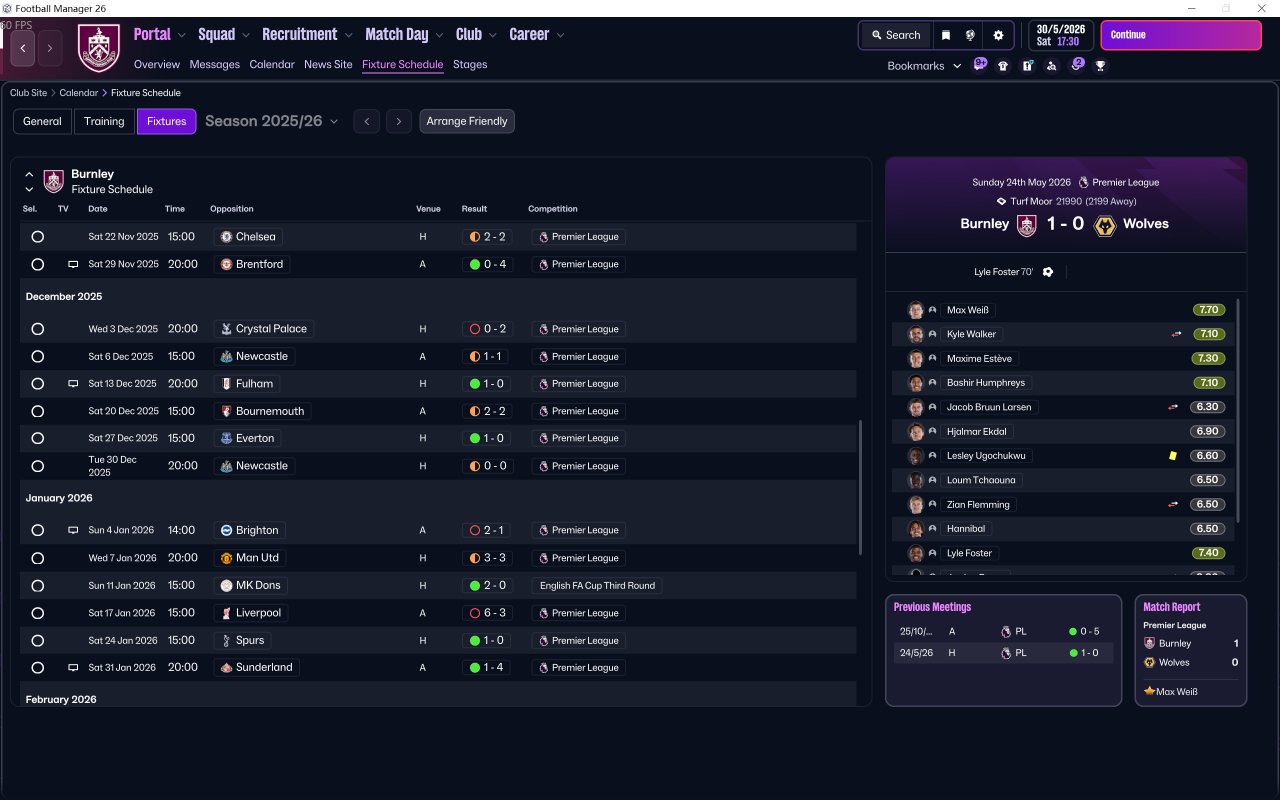The image size is (1280, 800).
Task: Go to next season with the right arrow
Action: (399, 122)
